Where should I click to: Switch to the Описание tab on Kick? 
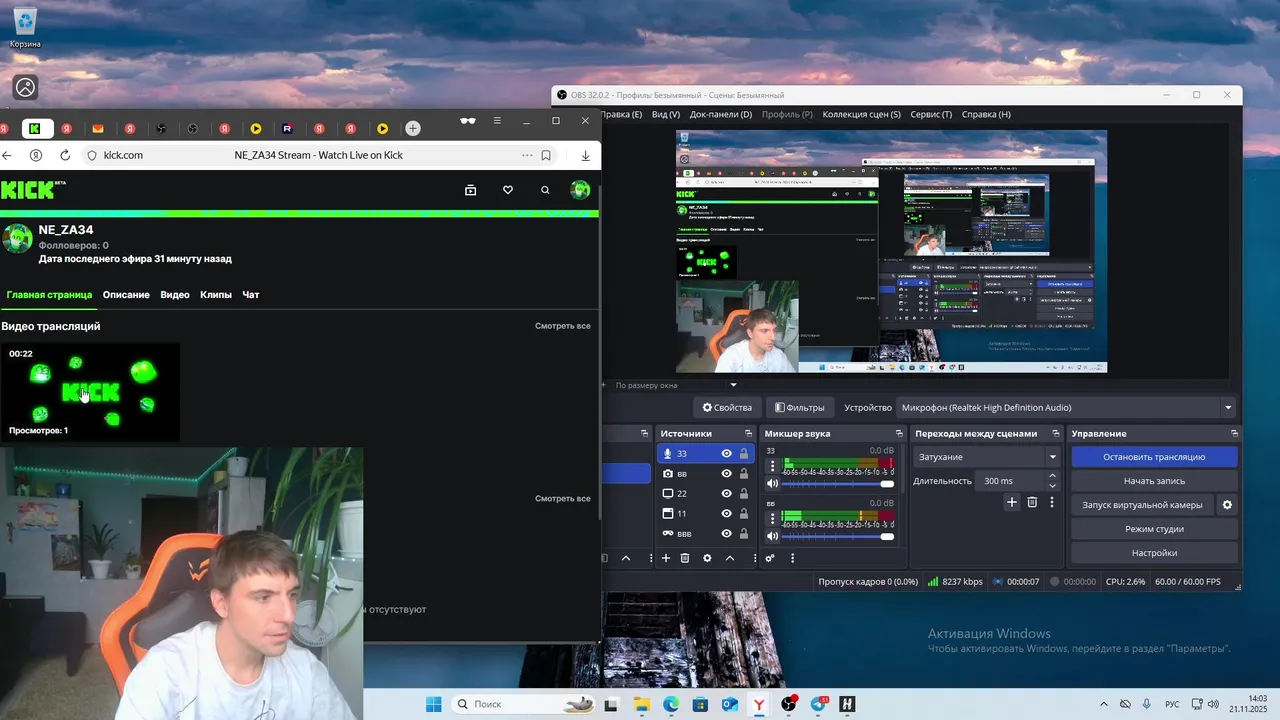click(126, 295)
